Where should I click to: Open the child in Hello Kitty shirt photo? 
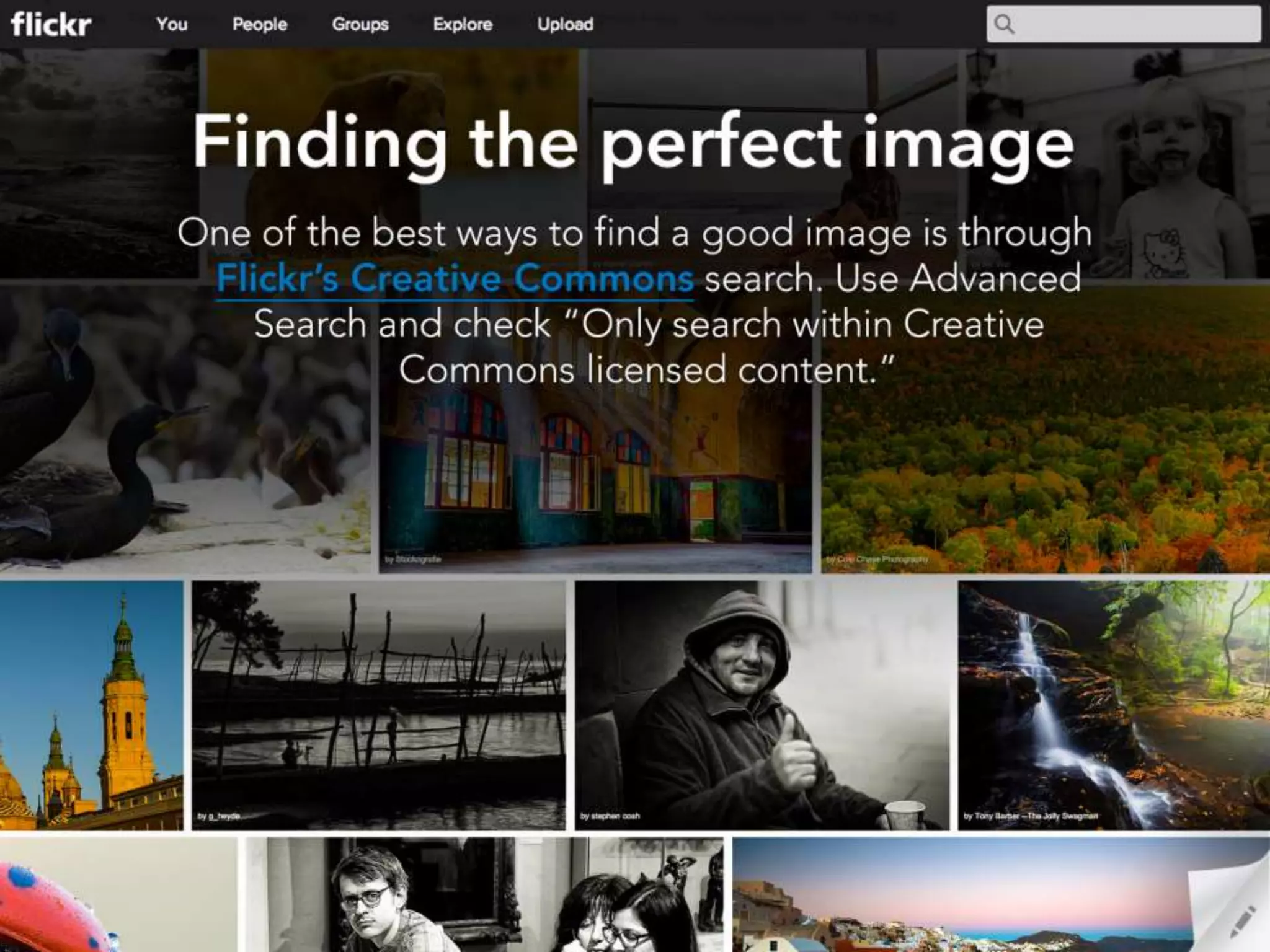point(1117,164)
